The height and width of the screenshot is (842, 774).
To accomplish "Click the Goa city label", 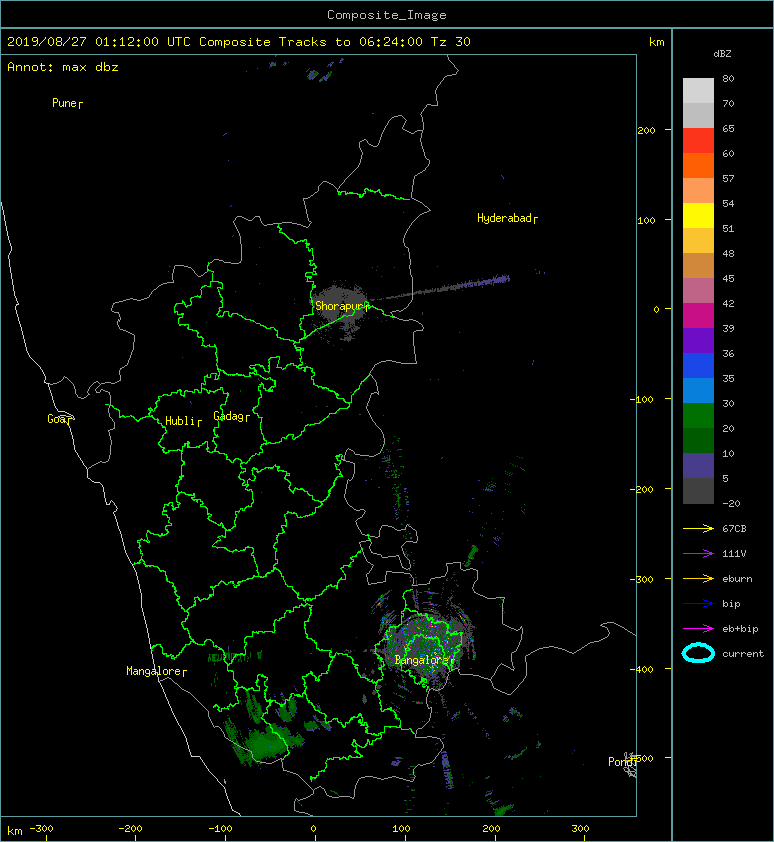I will [x=56, y=419].
